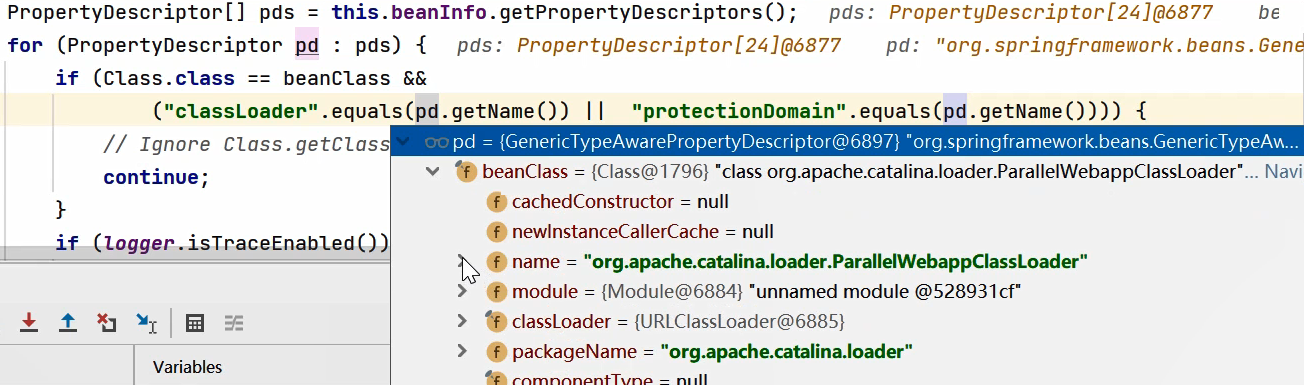
Task: Open Evaluate Expression calculator icon
Action: click(x=196, y=322)
